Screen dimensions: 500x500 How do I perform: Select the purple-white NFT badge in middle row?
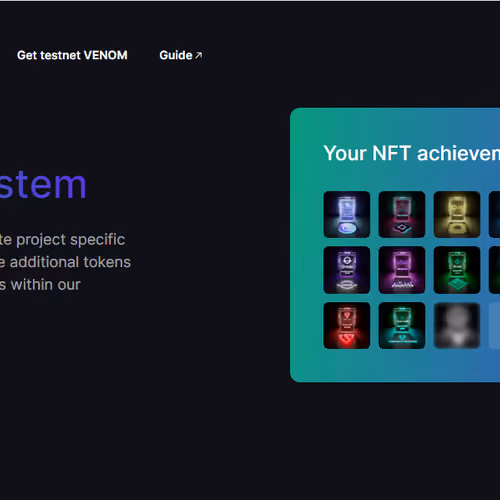(347, 270)
